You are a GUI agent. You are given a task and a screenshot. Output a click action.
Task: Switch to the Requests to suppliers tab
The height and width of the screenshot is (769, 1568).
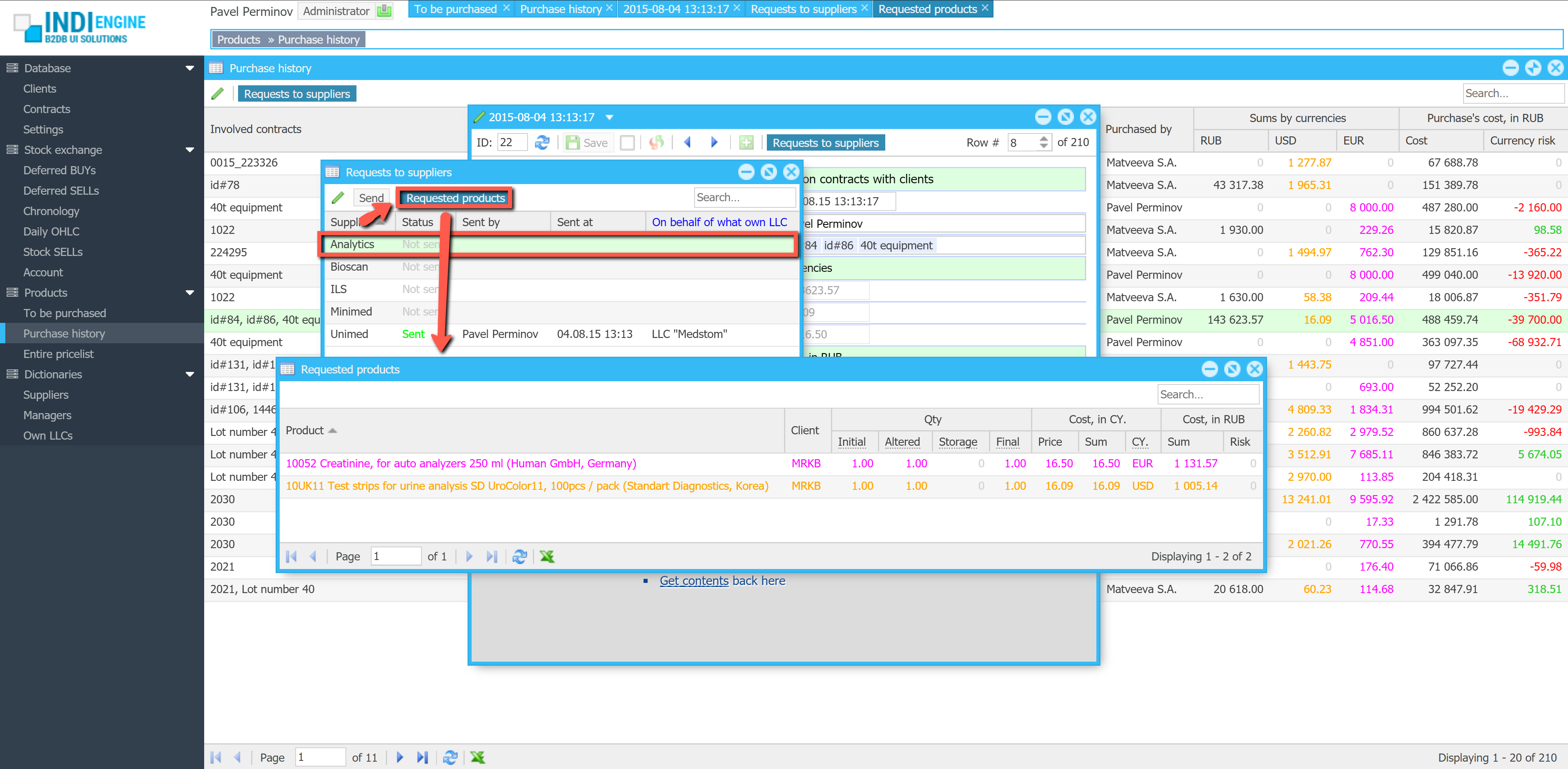coord(803,9)
